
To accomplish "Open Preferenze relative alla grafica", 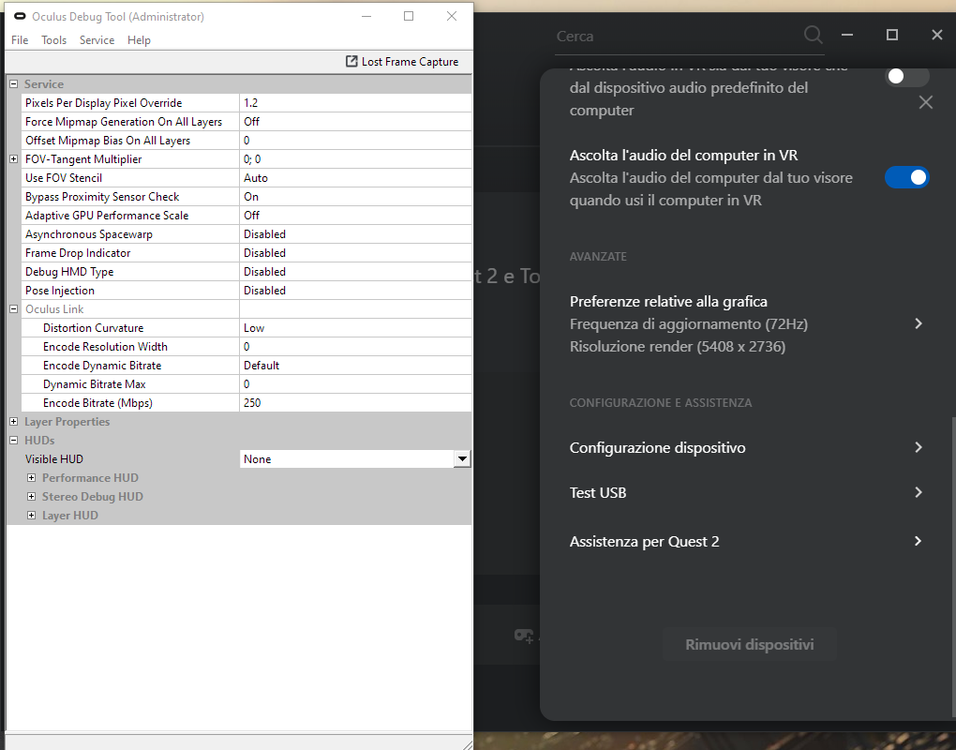I will 747,324.
